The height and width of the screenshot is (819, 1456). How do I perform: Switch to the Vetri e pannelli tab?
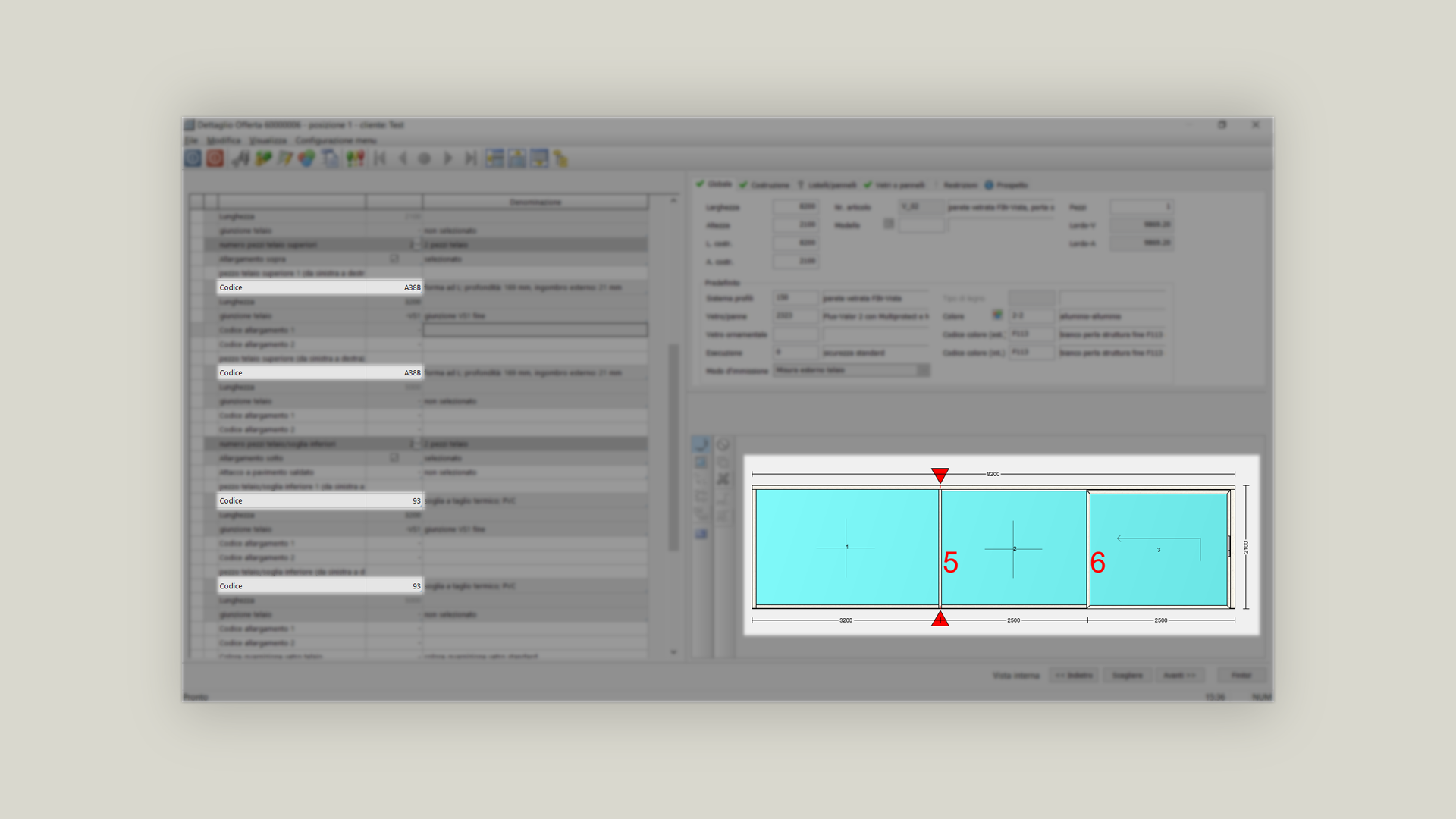pyautogui.click(x=895, y=185)
